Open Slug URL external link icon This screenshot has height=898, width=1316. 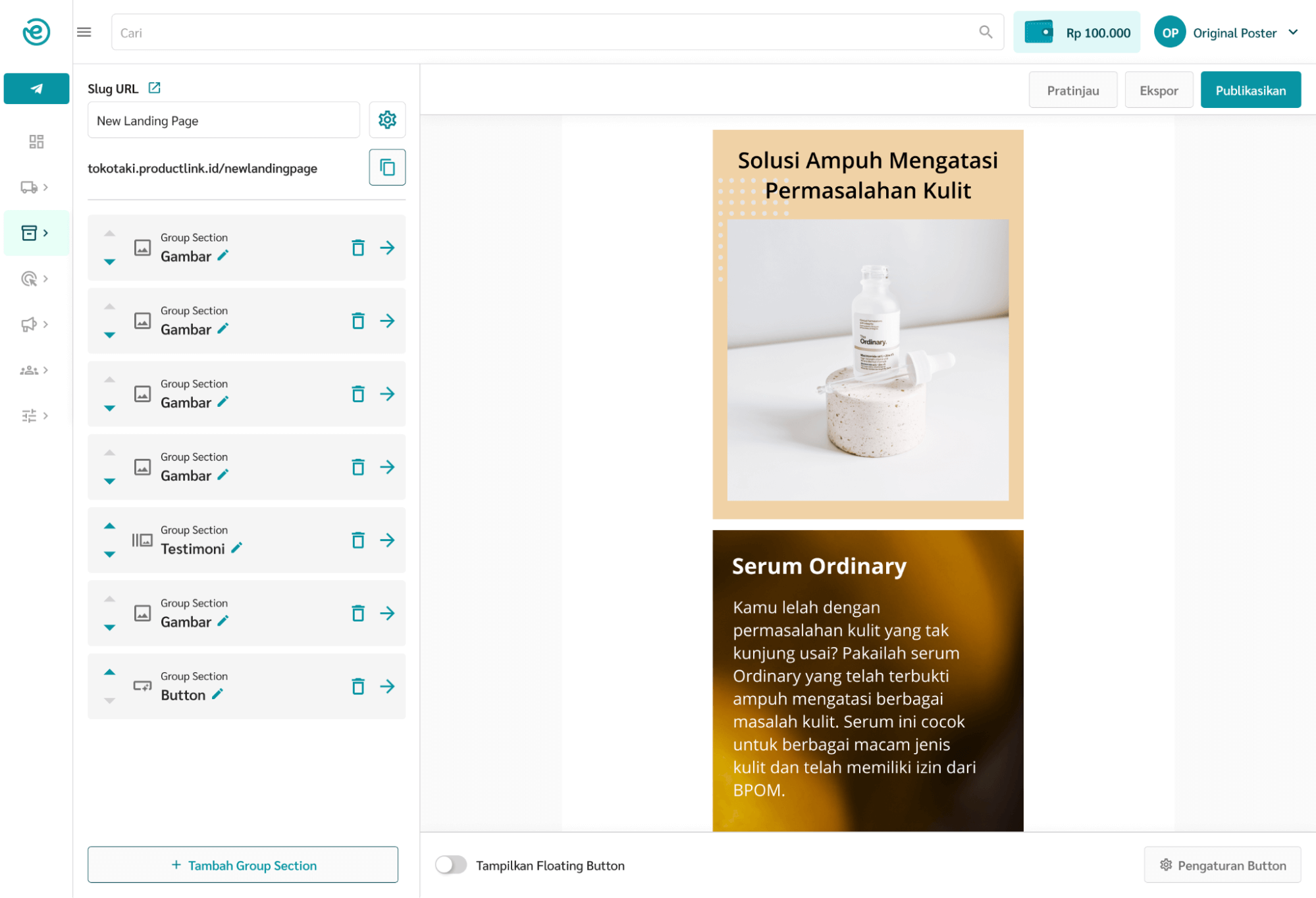pyautogui.click(x=155, y=88)
